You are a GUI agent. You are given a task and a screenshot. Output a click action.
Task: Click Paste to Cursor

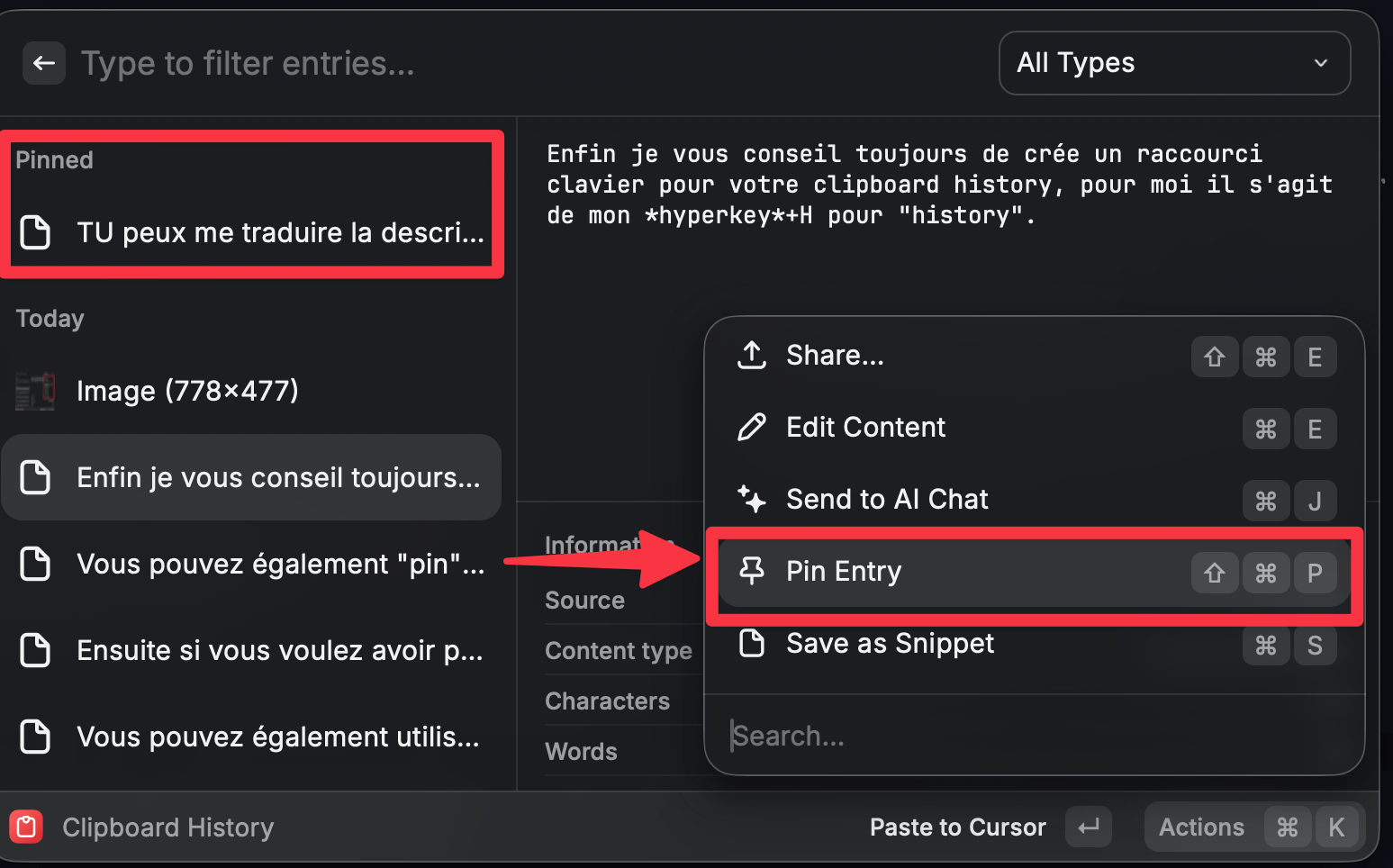click(957, 827)
